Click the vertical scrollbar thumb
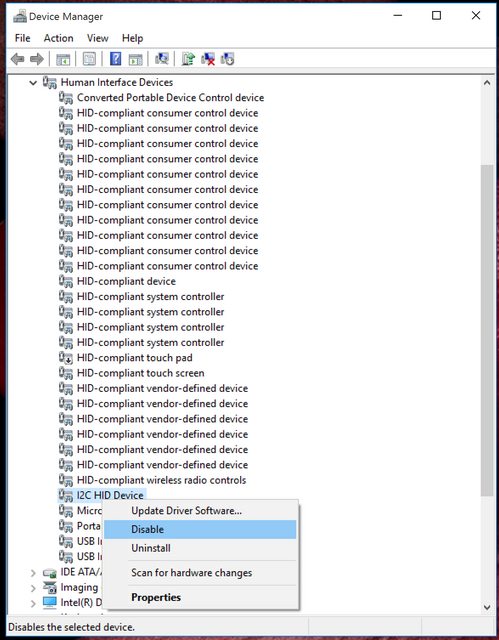 487,331
